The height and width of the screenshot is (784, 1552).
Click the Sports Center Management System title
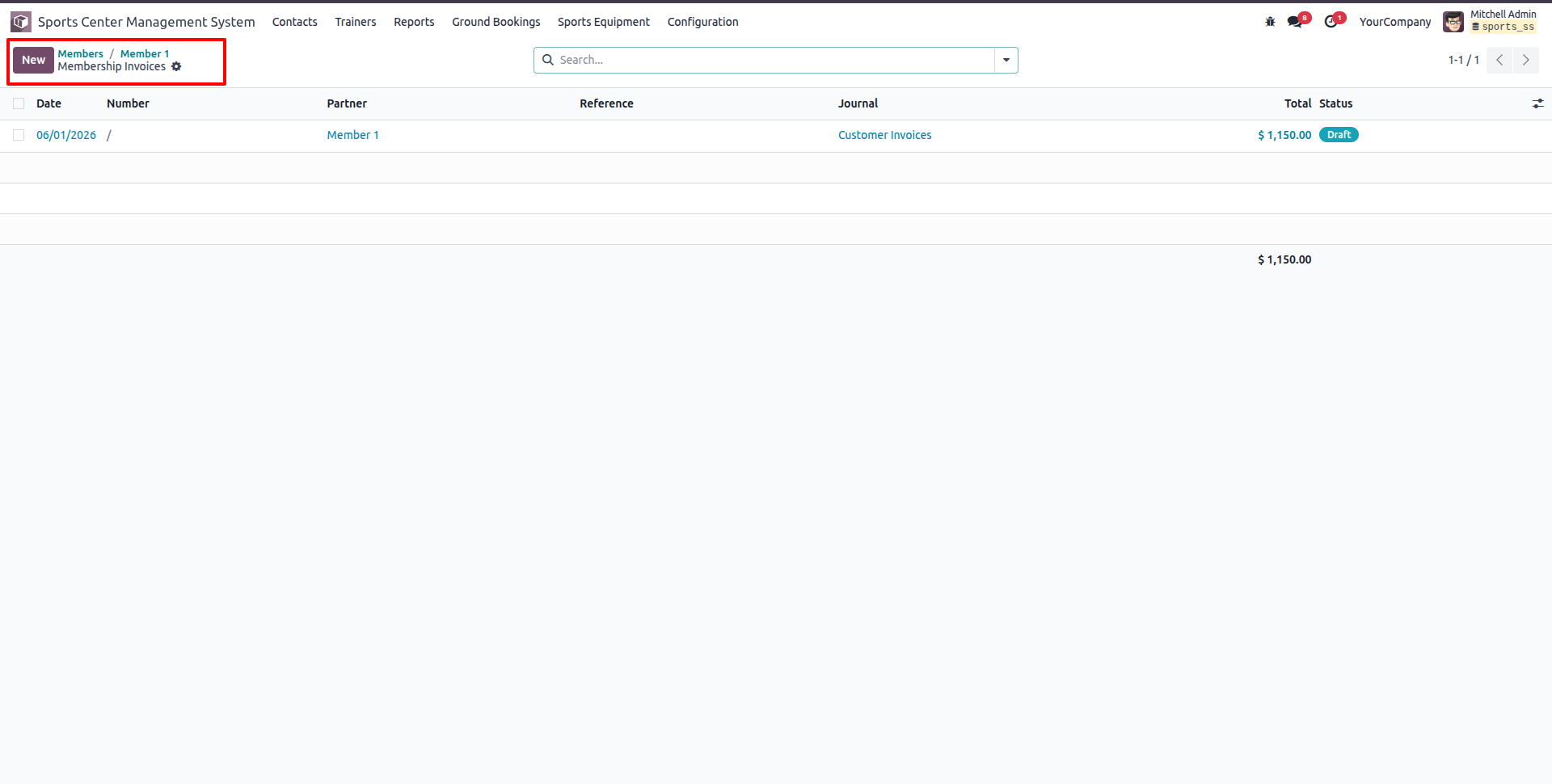click(x=146, y=22)
